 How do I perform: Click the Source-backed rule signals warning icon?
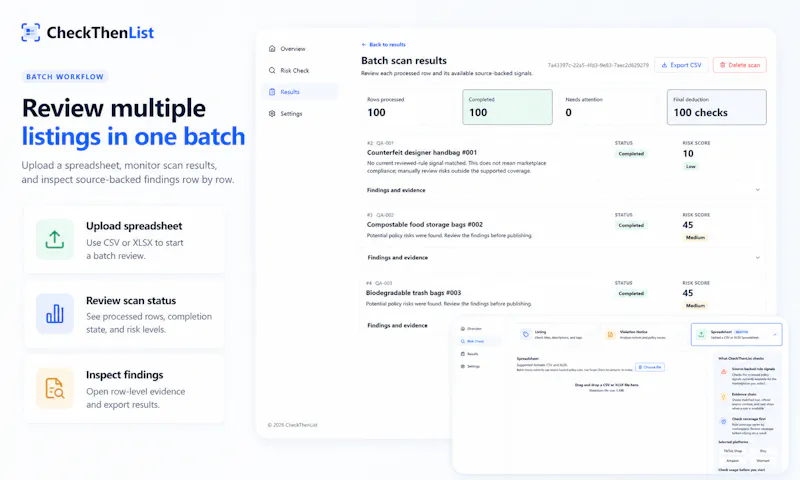click(723, 372)
